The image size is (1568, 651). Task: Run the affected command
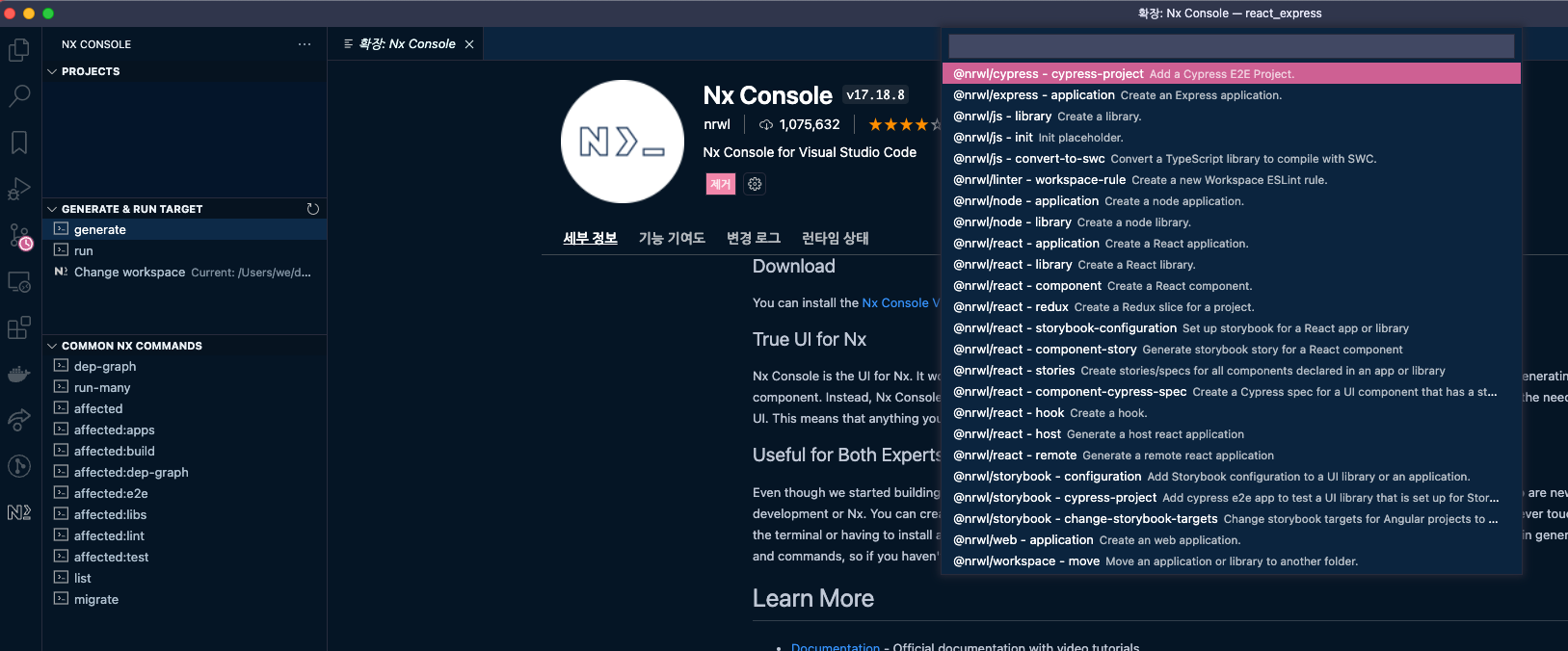click(x=185, y=408)
